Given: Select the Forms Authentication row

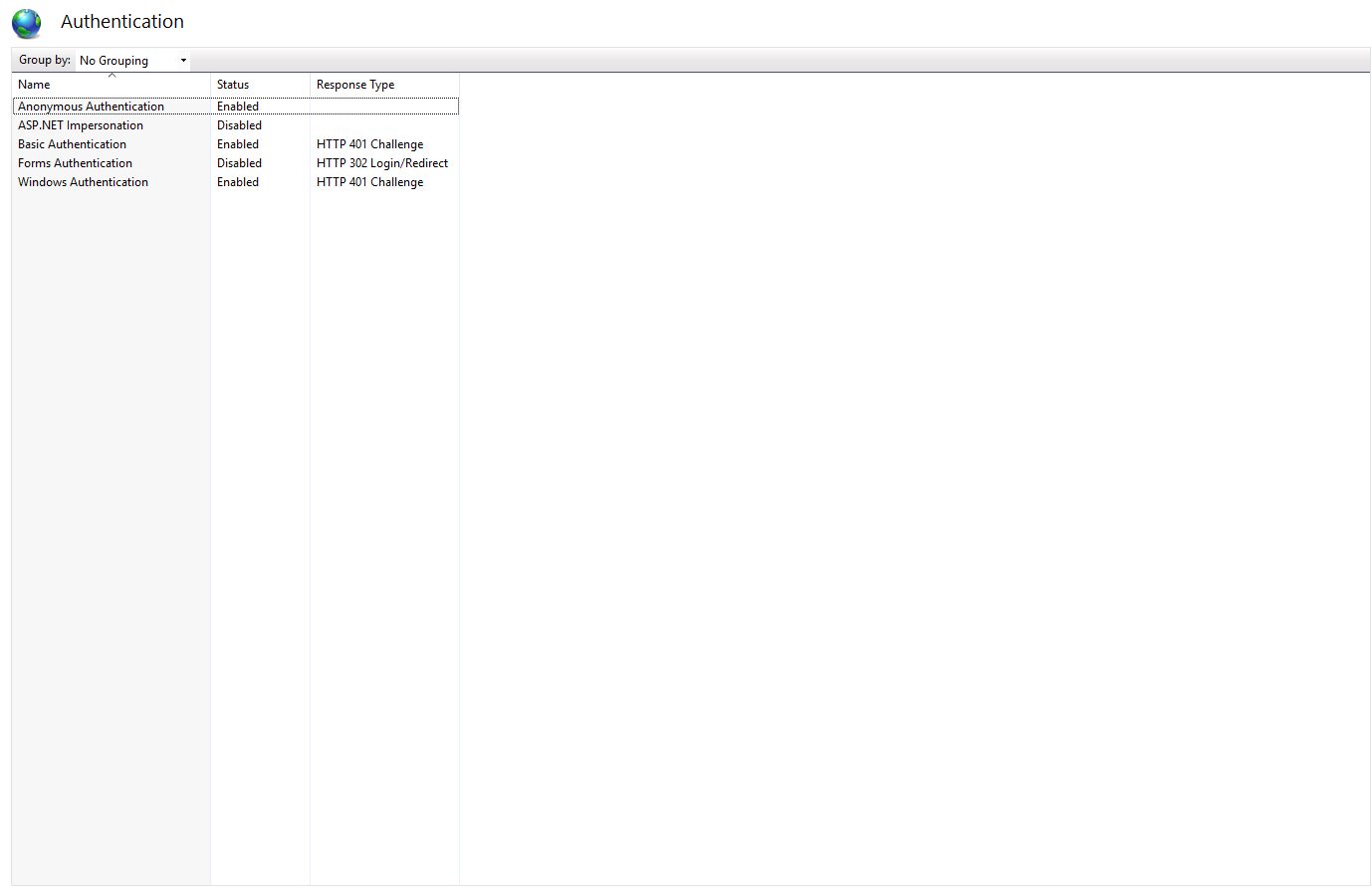Looking at the screenshot, I should click(x=236, y=163).
